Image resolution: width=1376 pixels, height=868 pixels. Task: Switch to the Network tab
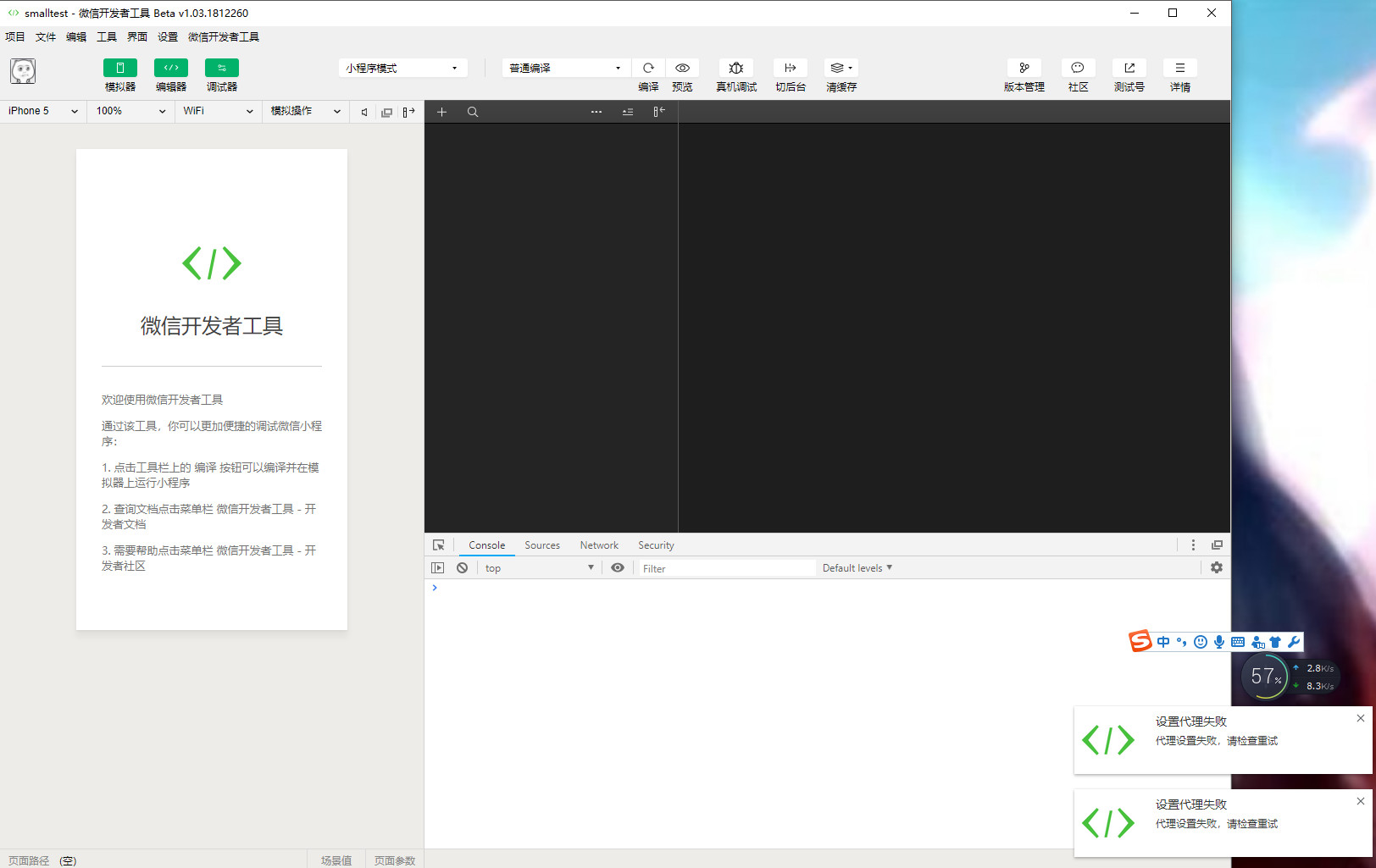coord(599,545)
